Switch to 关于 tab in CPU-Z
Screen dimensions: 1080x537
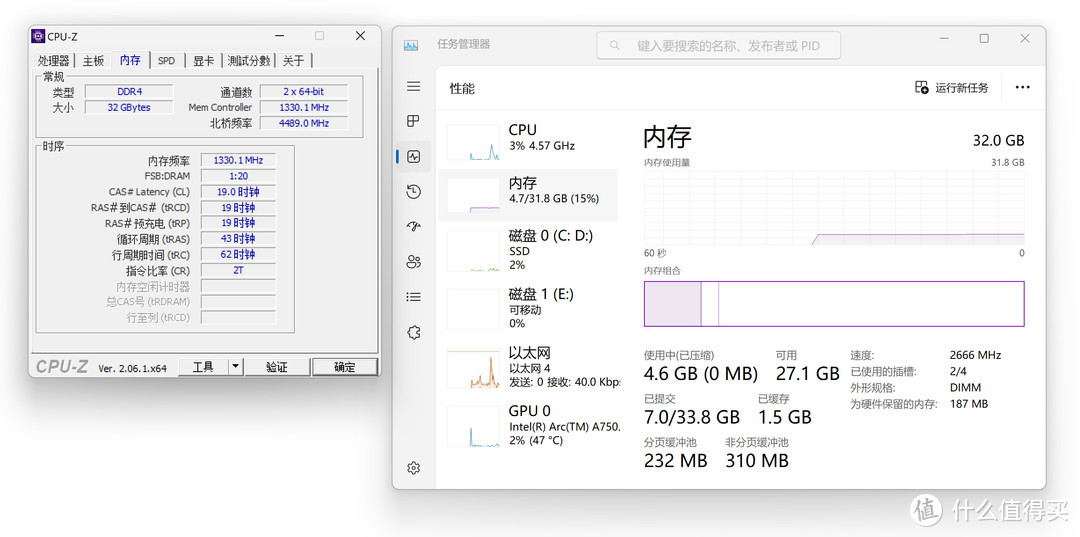tap(293, 61)
